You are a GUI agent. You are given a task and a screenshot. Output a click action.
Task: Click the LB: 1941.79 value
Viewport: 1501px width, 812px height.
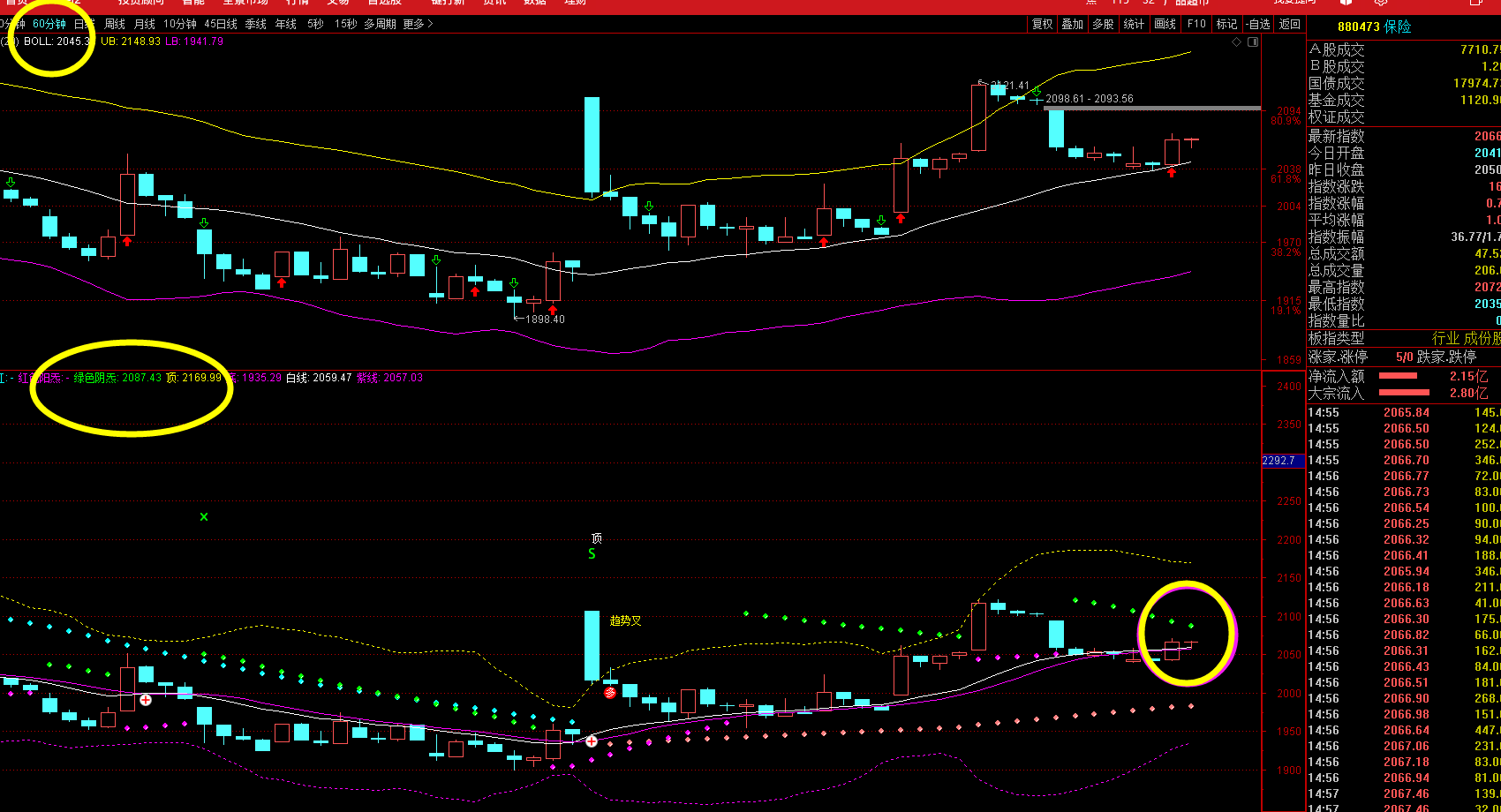point(194,41)
